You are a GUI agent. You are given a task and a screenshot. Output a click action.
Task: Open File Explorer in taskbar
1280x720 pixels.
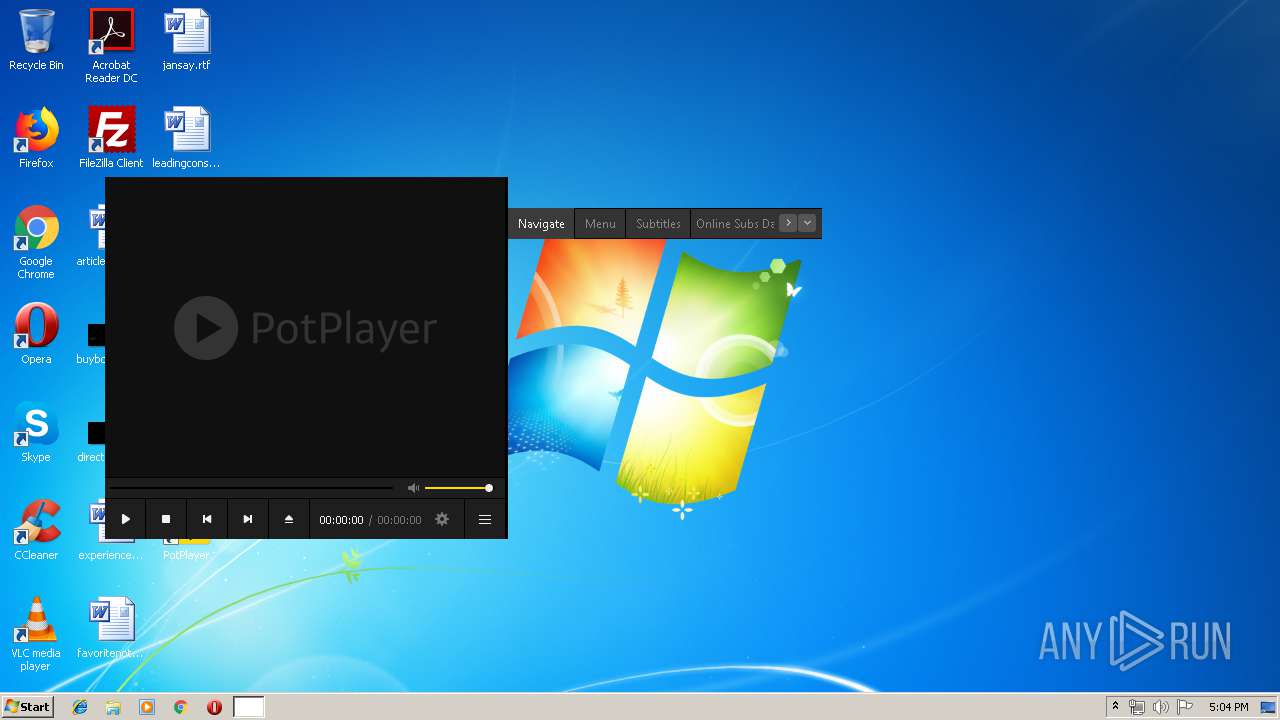[113, 707]
